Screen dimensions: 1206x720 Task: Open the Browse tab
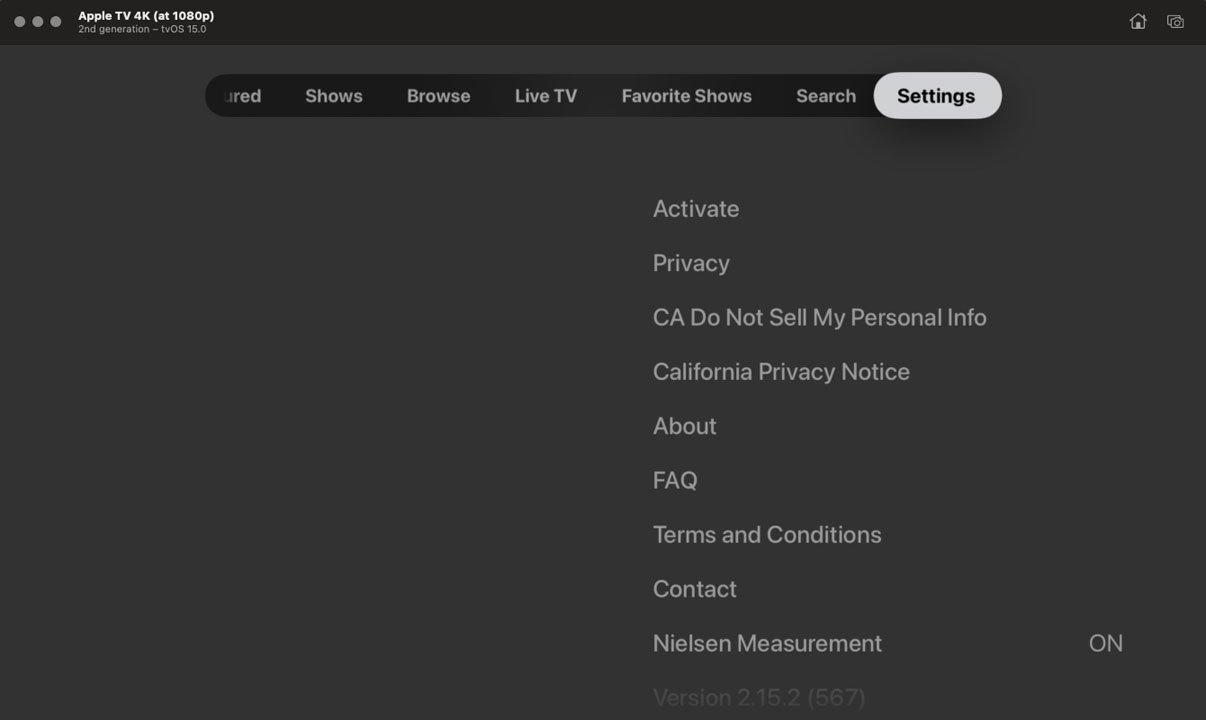tap(438, 95)
